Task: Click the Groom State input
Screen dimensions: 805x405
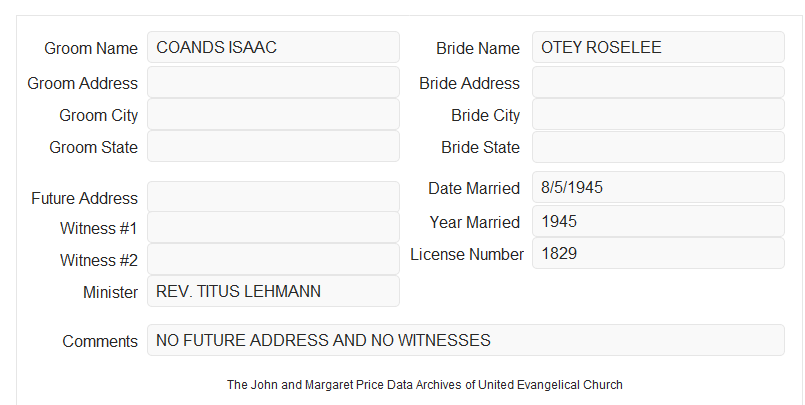Action: [x=273, y=146]
